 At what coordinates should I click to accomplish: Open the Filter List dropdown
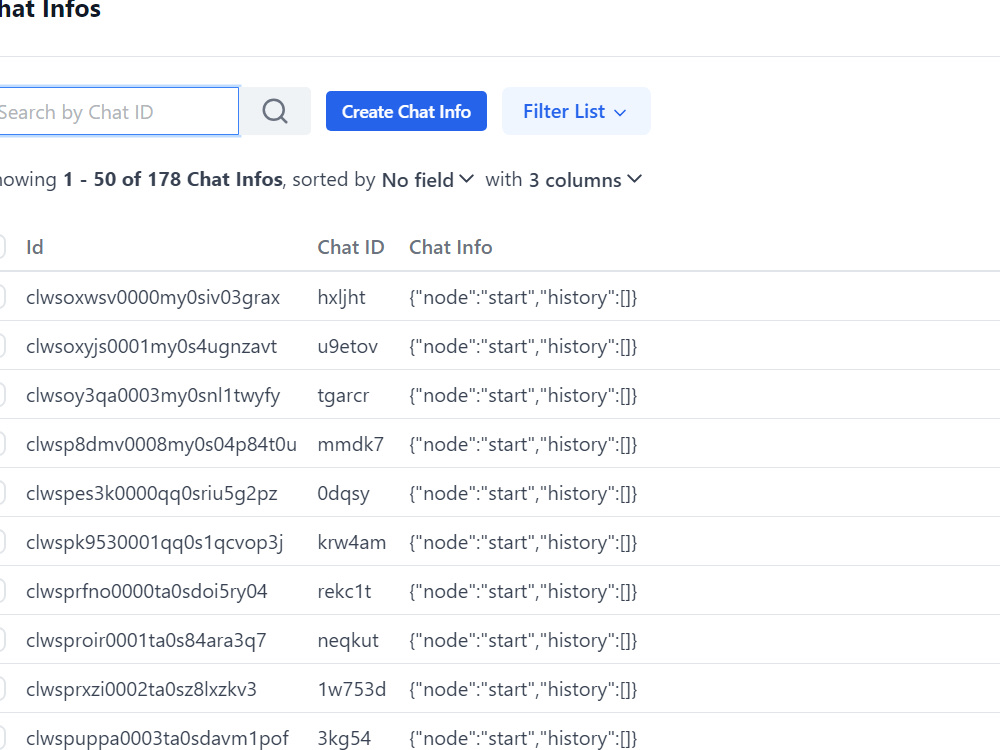576,112
